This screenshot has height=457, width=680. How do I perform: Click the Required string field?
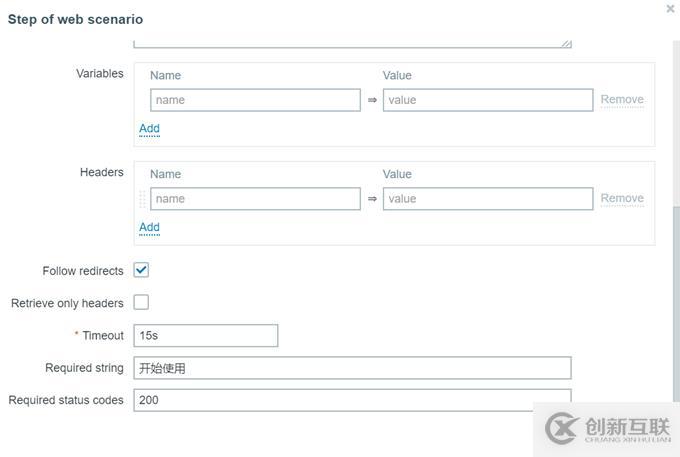[x=351, y=368]
